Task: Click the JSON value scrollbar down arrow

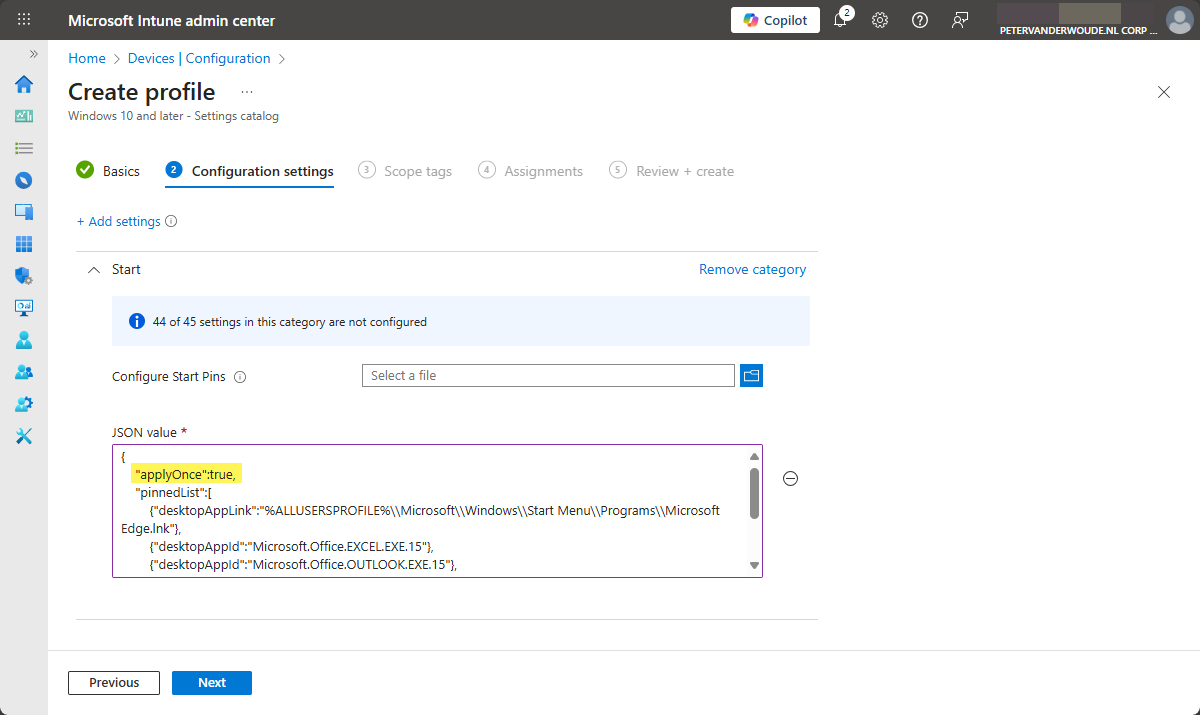Action: pyautogui.click(x=754, y=566)
